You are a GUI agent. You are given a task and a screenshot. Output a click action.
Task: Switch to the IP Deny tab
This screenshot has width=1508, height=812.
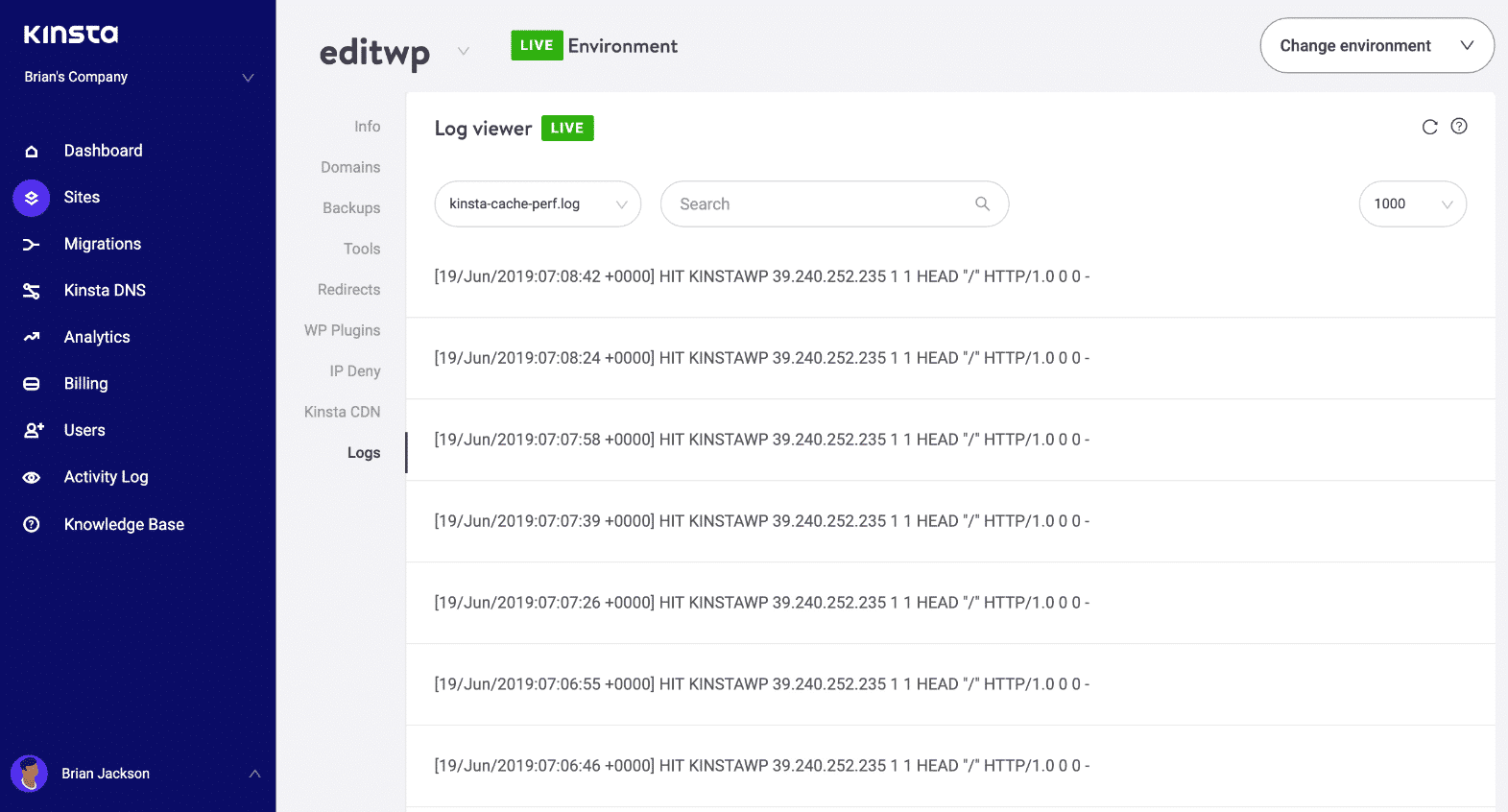point(355,370)
